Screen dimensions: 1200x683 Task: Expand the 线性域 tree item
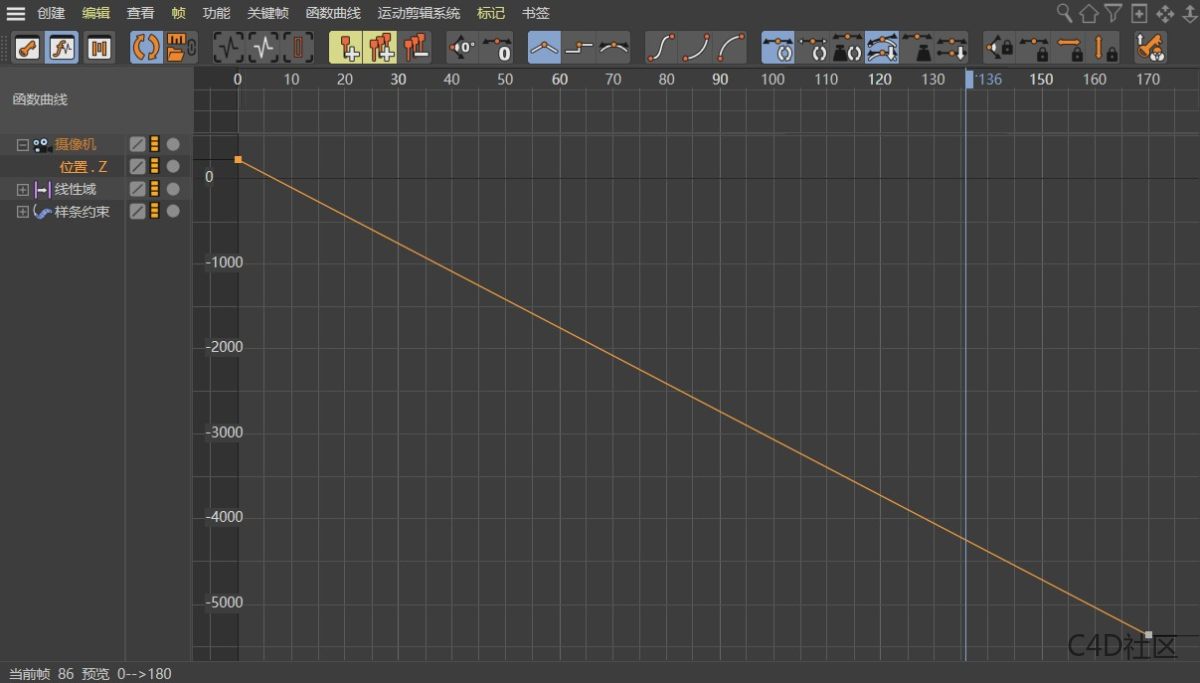pyautogui.click(x=22, y=190)
